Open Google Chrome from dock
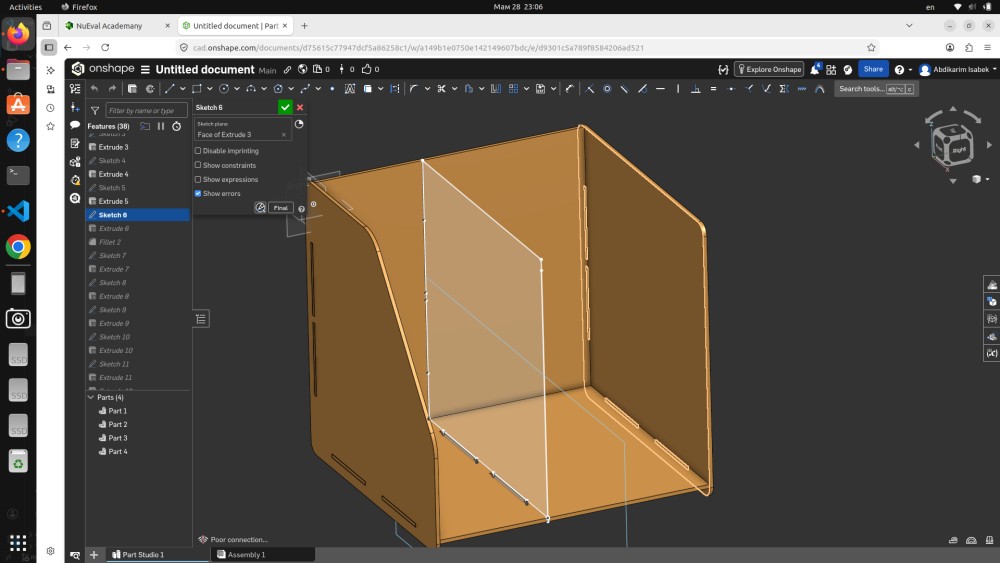This screenshot has width=1000, height=563. [18, 247]
